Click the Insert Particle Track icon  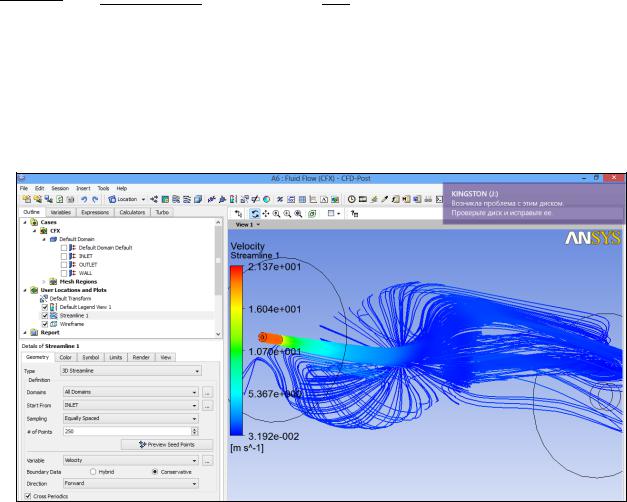187,199
